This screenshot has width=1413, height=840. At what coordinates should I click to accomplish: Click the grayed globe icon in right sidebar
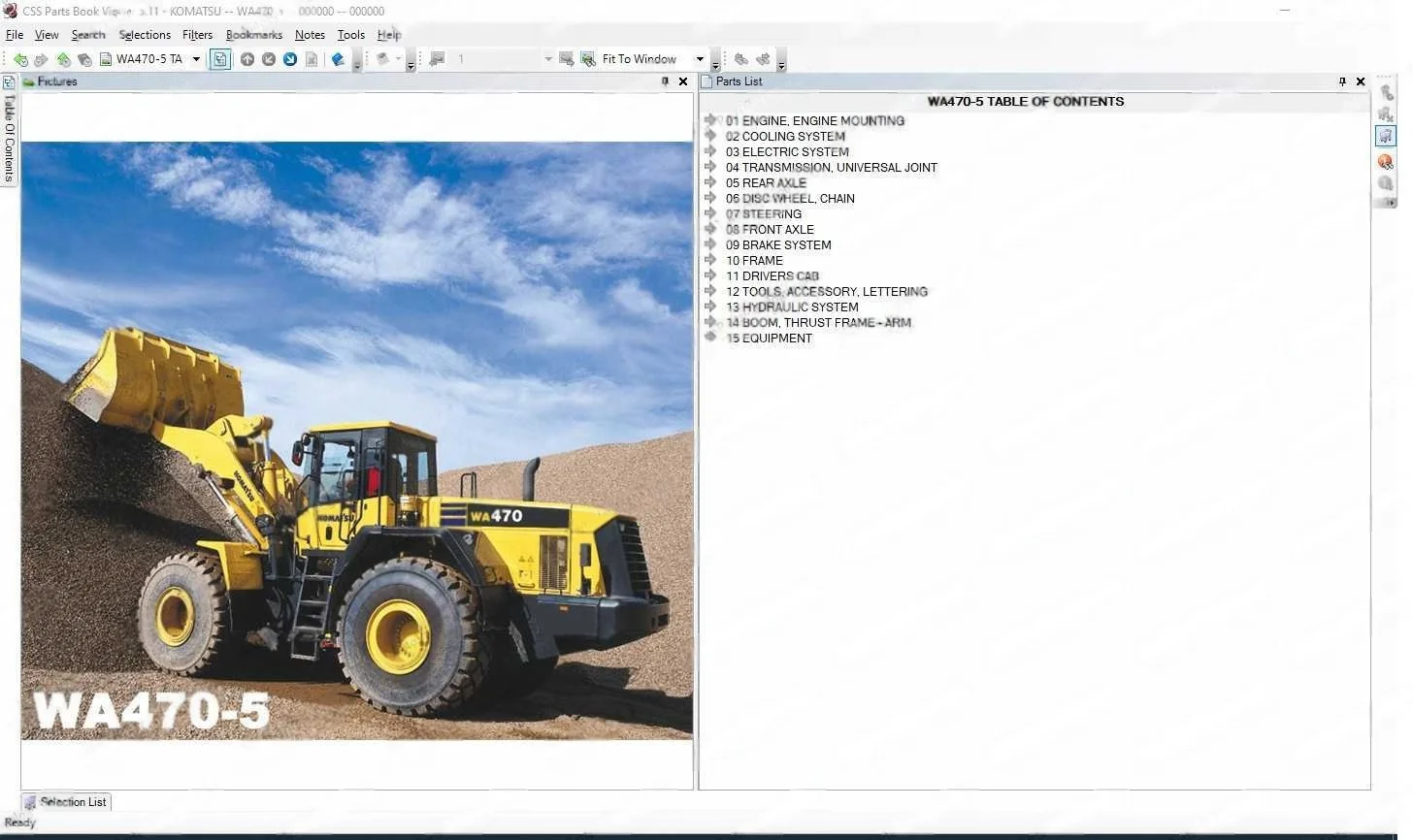pos(1386,182)
